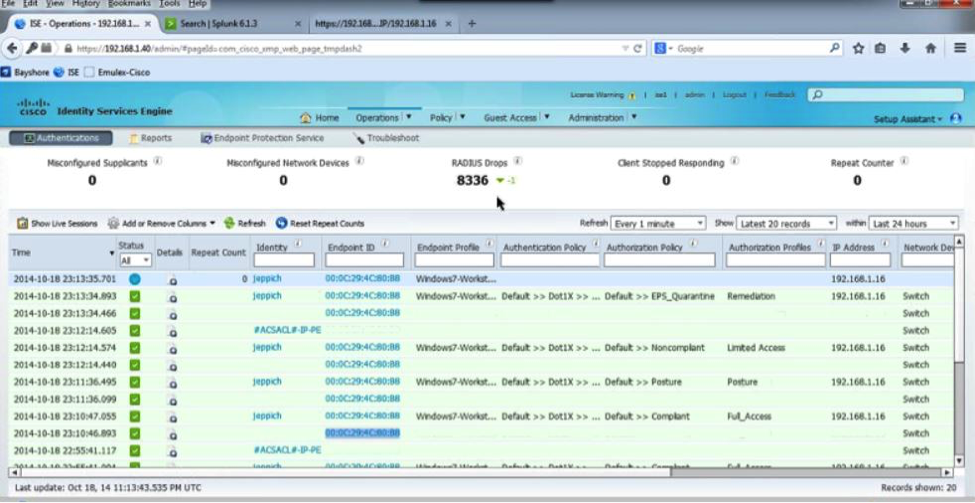The height and width of the screenshot is (503, 975).
Task: Open details icon for the 23:13:34.893 row
Action: [x=173, y=297]
